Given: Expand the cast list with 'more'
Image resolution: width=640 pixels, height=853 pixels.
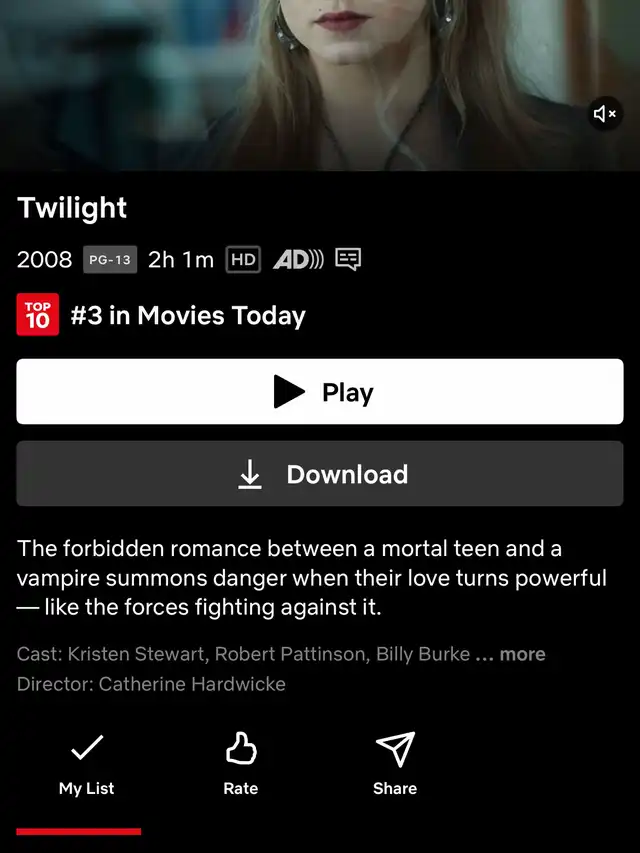Looking at the screenshot, I should 522,654.
